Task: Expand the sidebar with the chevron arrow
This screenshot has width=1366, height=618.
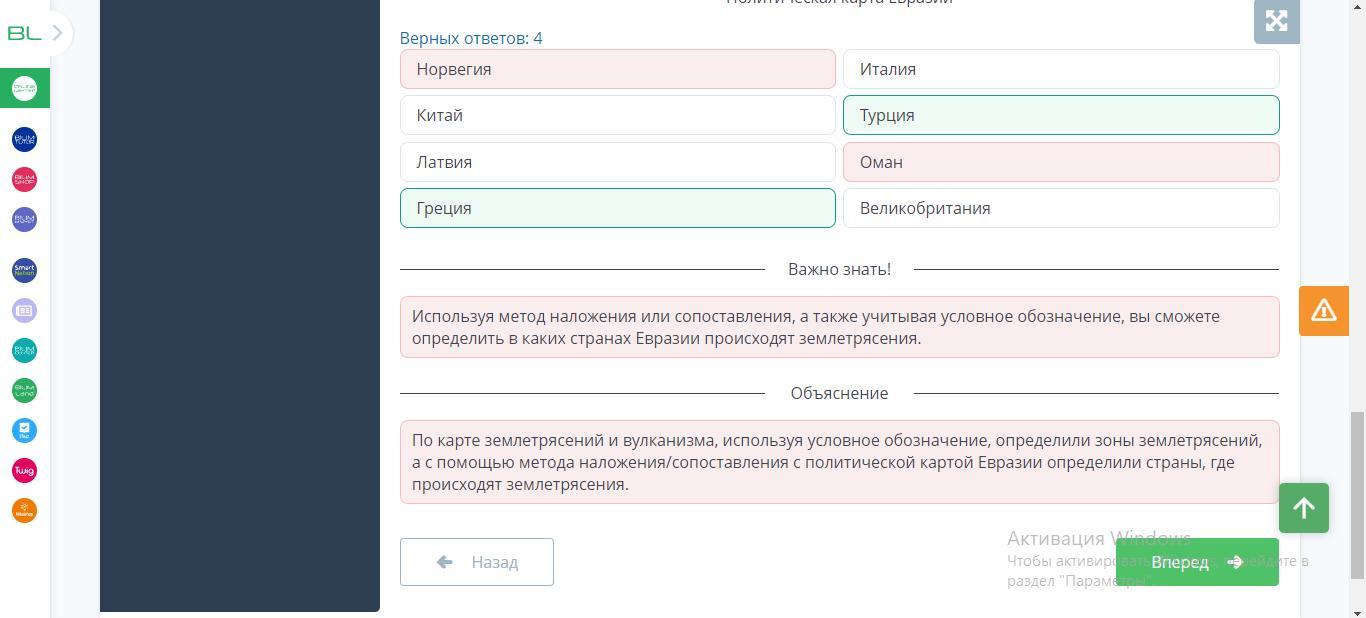Action: tap(58, 33)
